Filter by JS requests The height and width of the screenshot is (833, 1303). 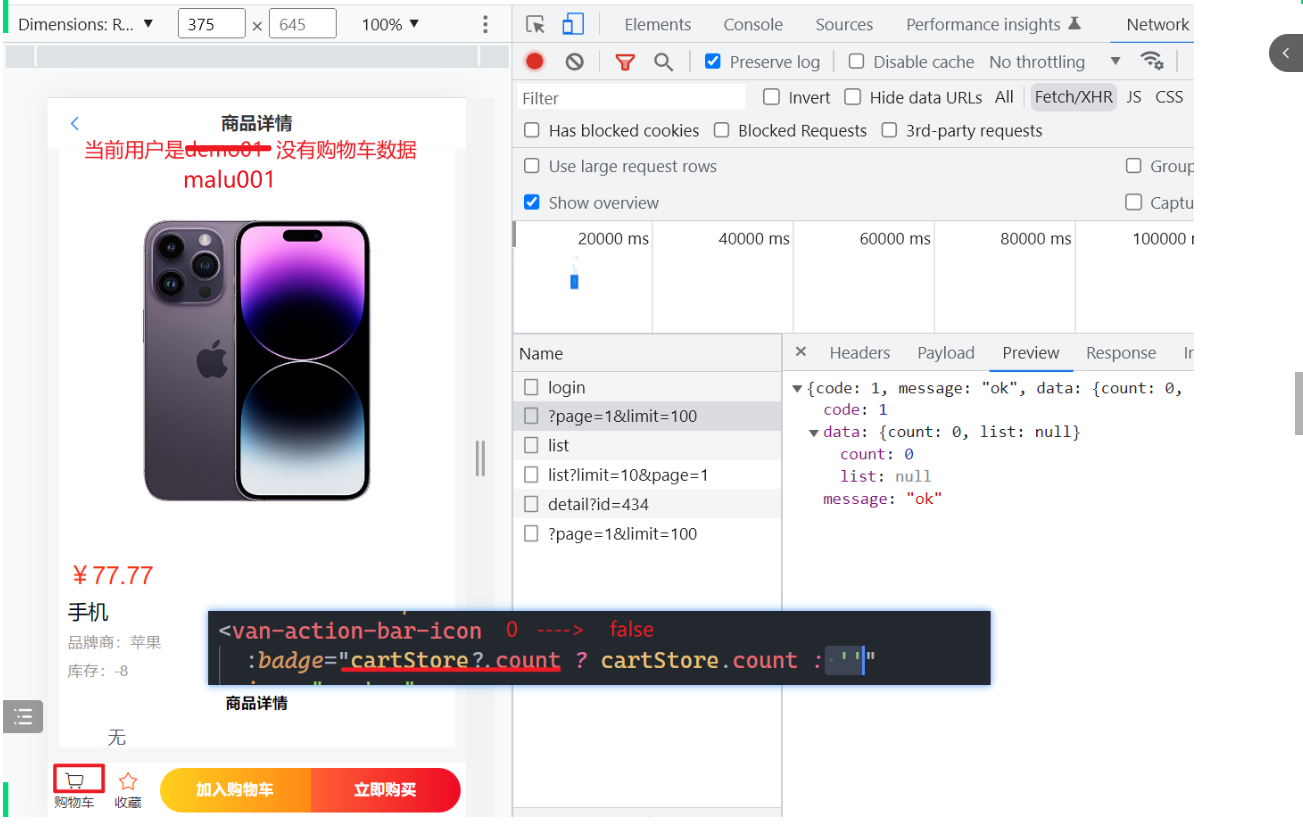pos(1134,97)
